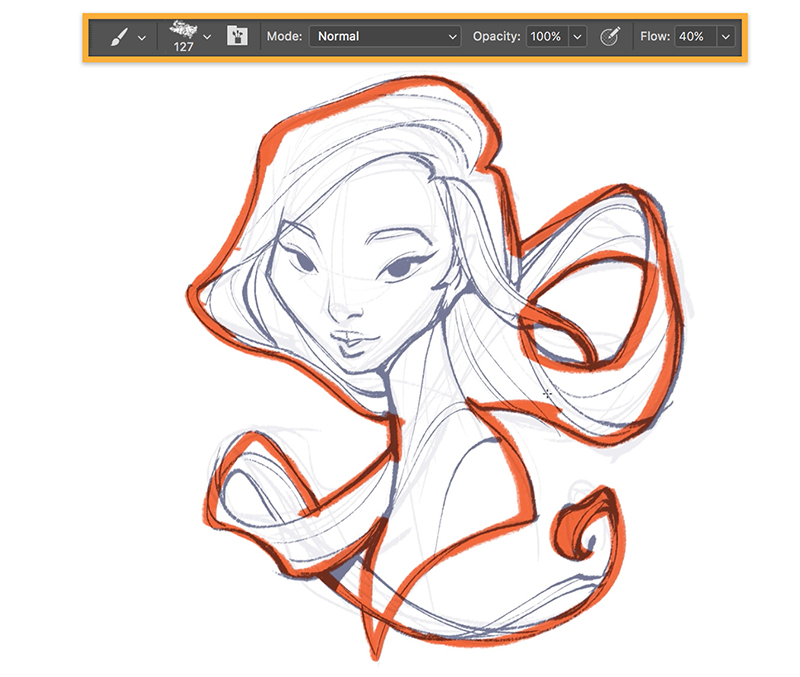
Task: Enable airbrush-style build-up icon
Action: point(609,37)
